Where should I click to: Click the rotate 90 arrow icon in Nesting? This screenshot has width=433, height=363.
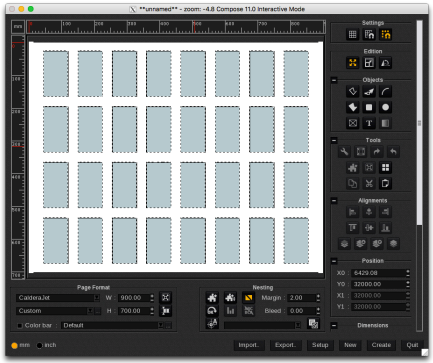(212, 311)
